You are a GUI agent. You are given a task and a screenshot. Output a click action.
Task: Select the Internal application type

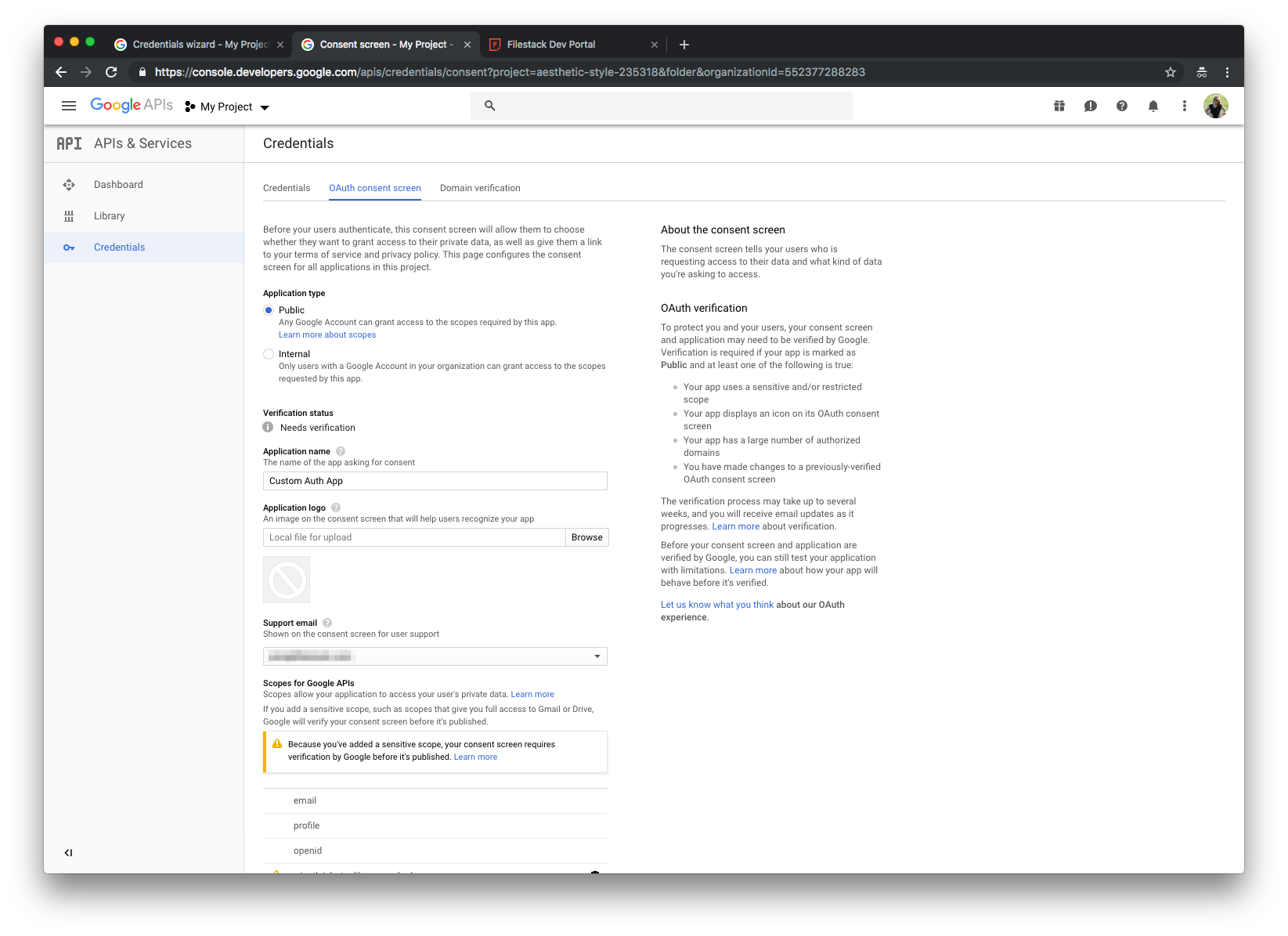[x=268, y=354]
